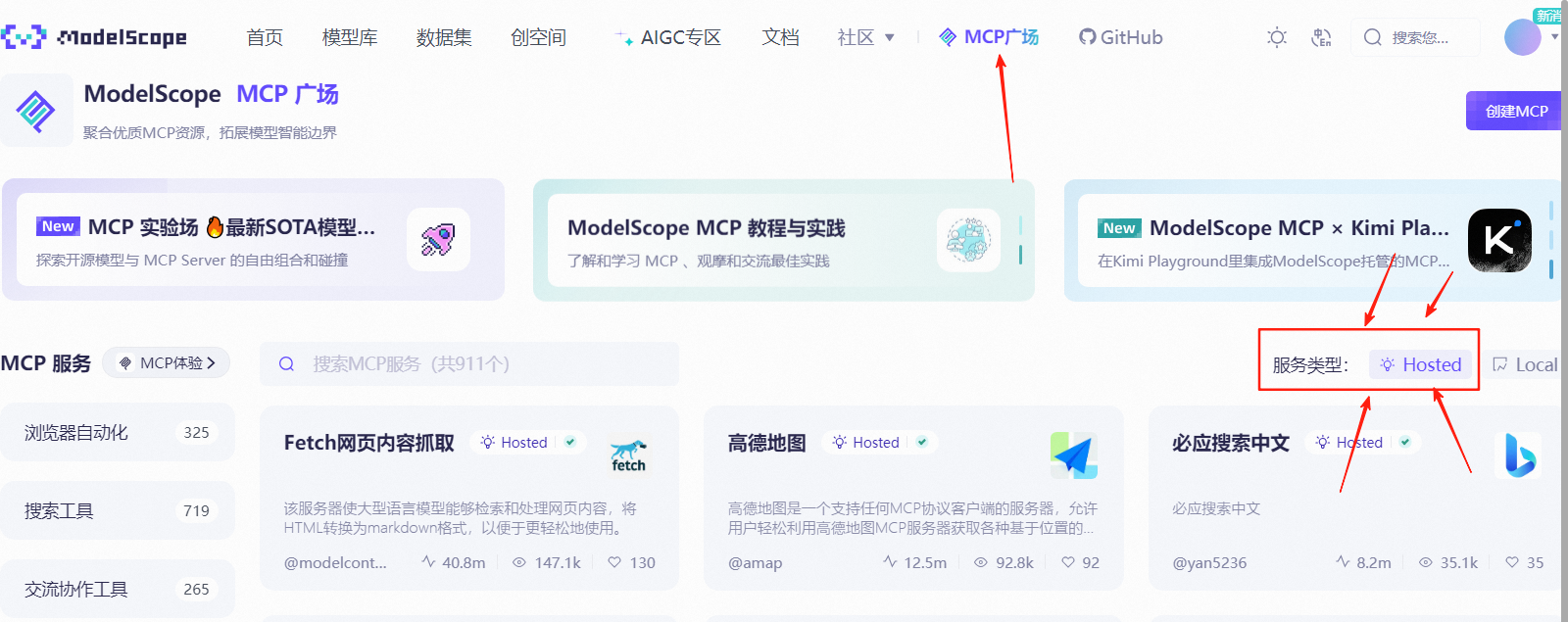Viewport: 1568px width, 622px height.
Task: Open the MCP体验 chevron link
Action: coord(167,362)
